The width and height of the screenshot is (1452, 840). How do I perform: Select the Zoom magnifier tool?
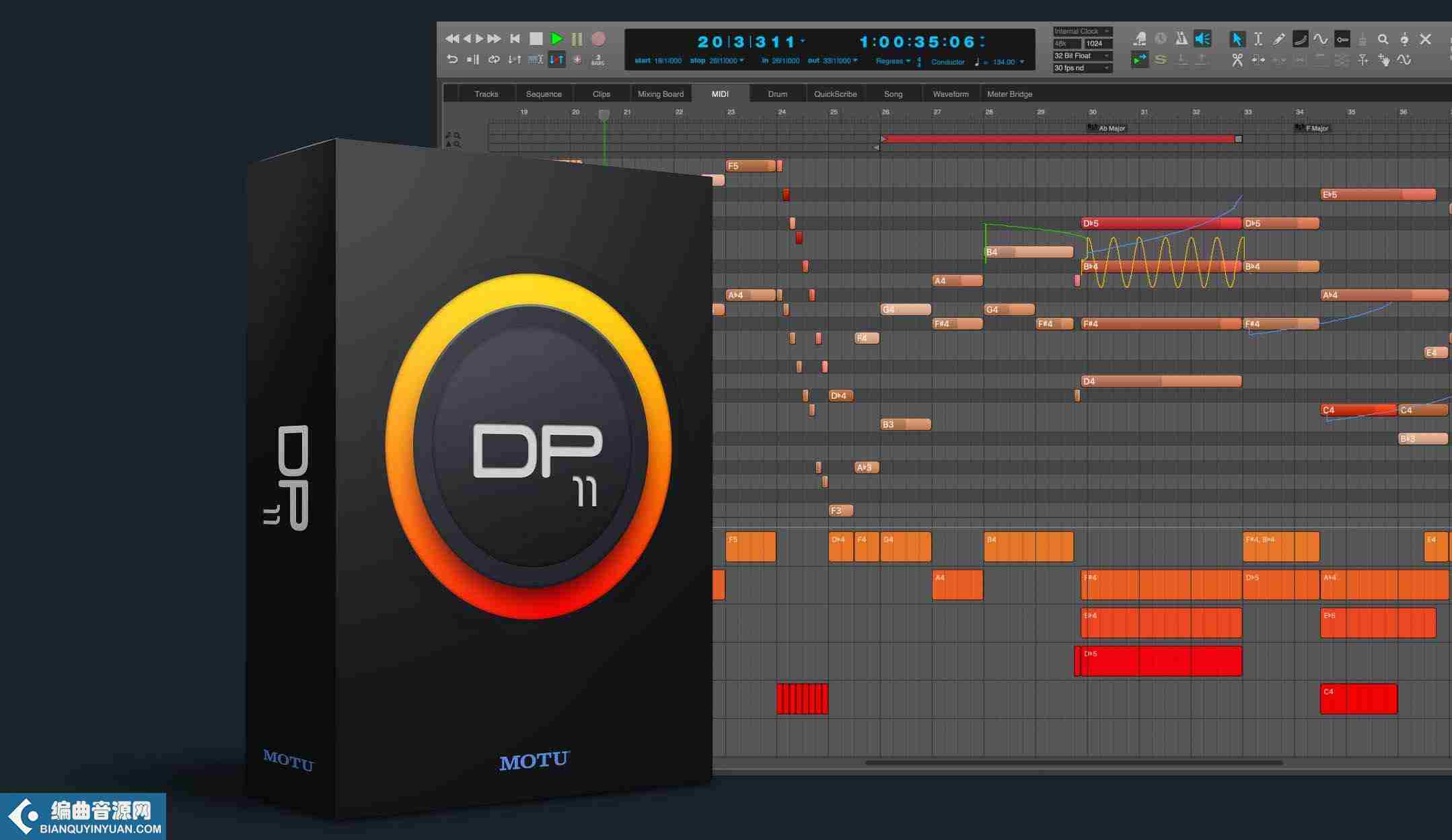click(1383, 39)
